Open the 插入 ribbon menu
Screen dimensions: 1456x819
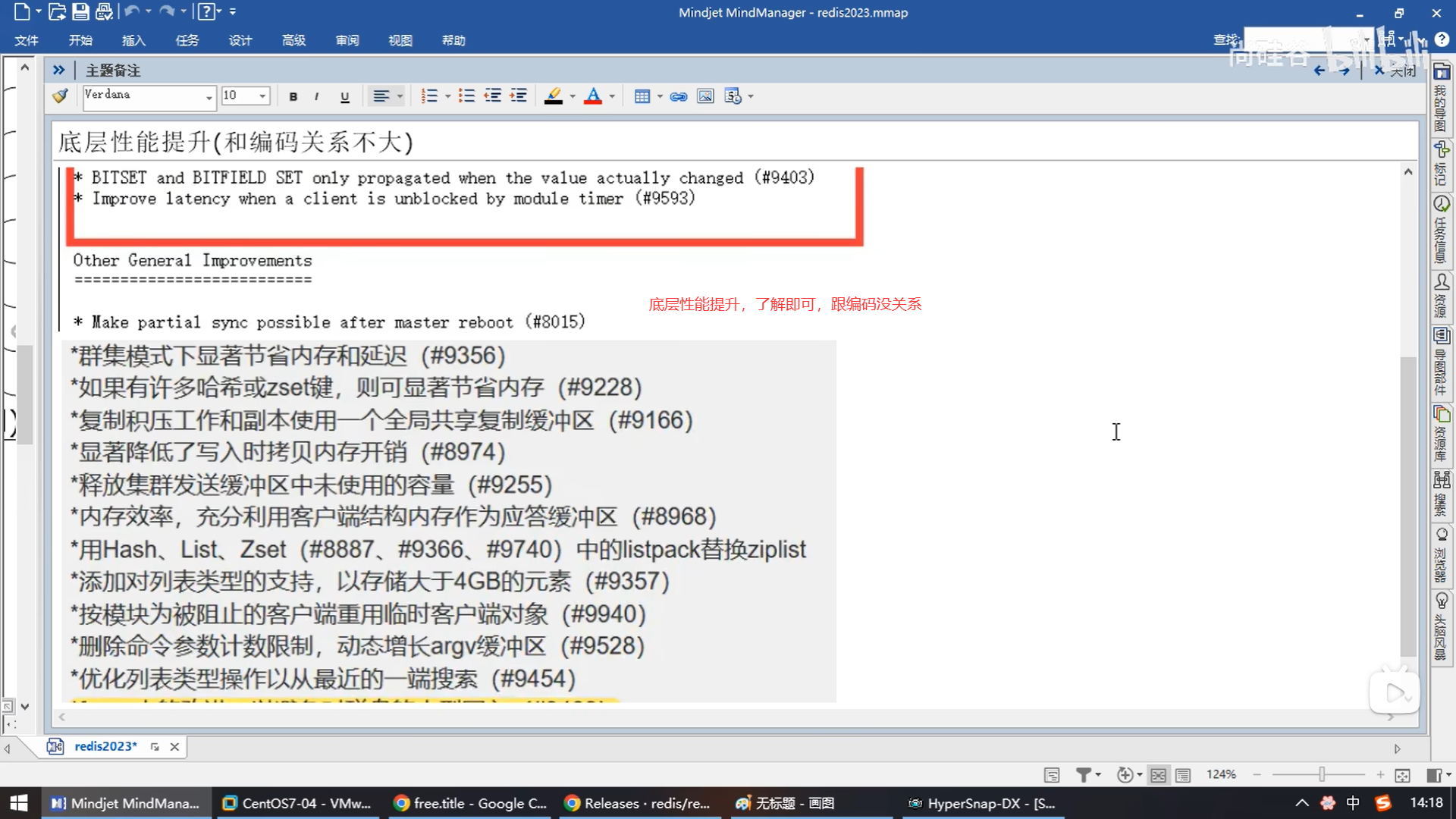(133, 40)
